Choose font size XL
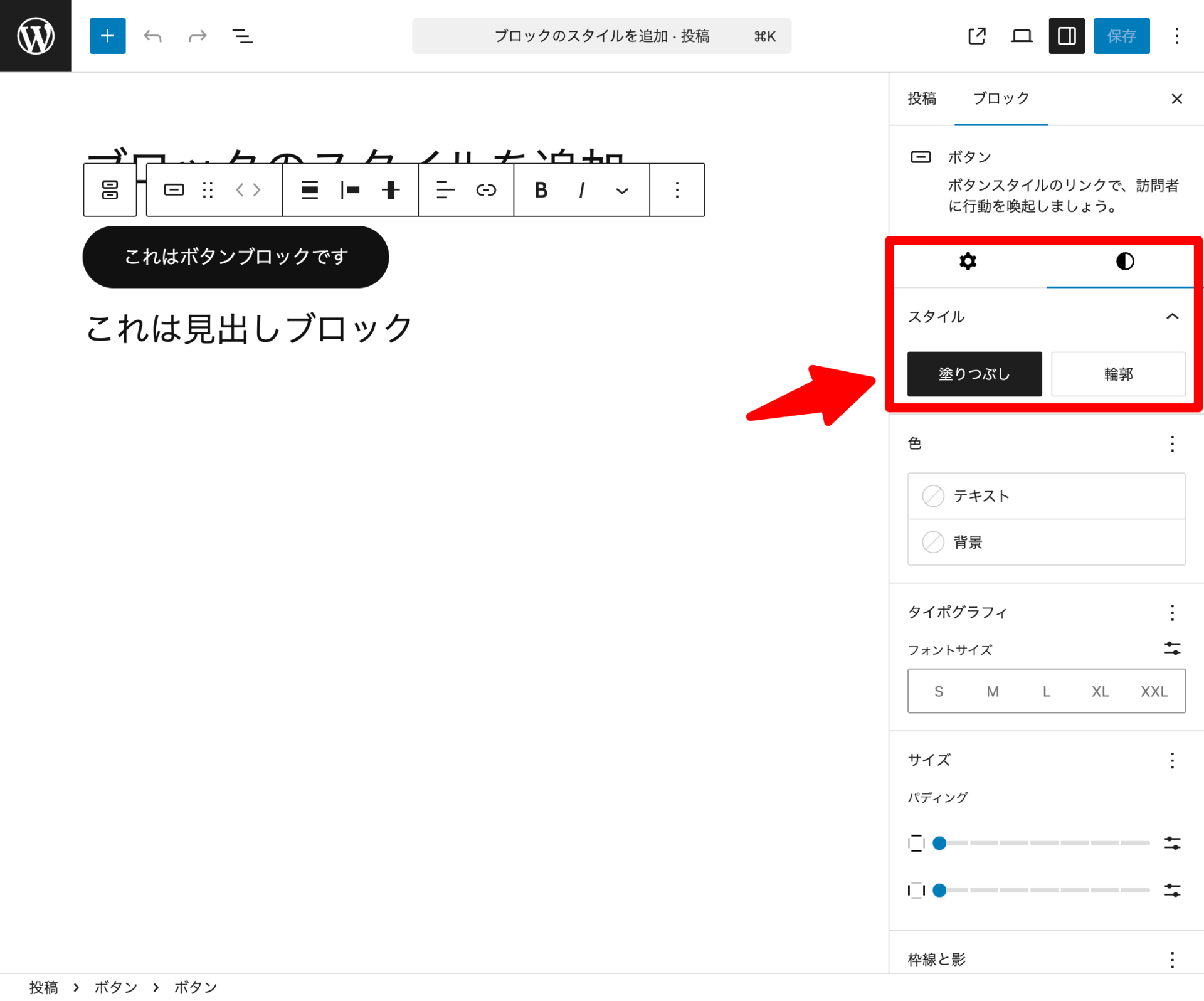The image size is (1204, 1001). click(x=1099, y=691)
